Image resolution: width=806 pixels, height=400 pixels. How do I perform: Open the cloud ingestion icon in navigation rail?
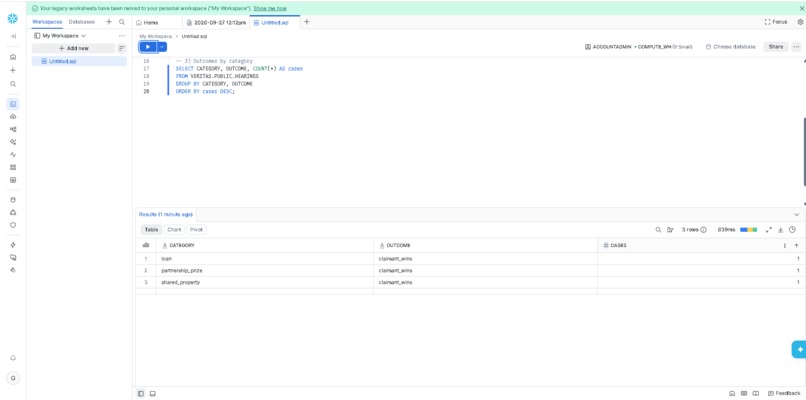tap(13, 117)
